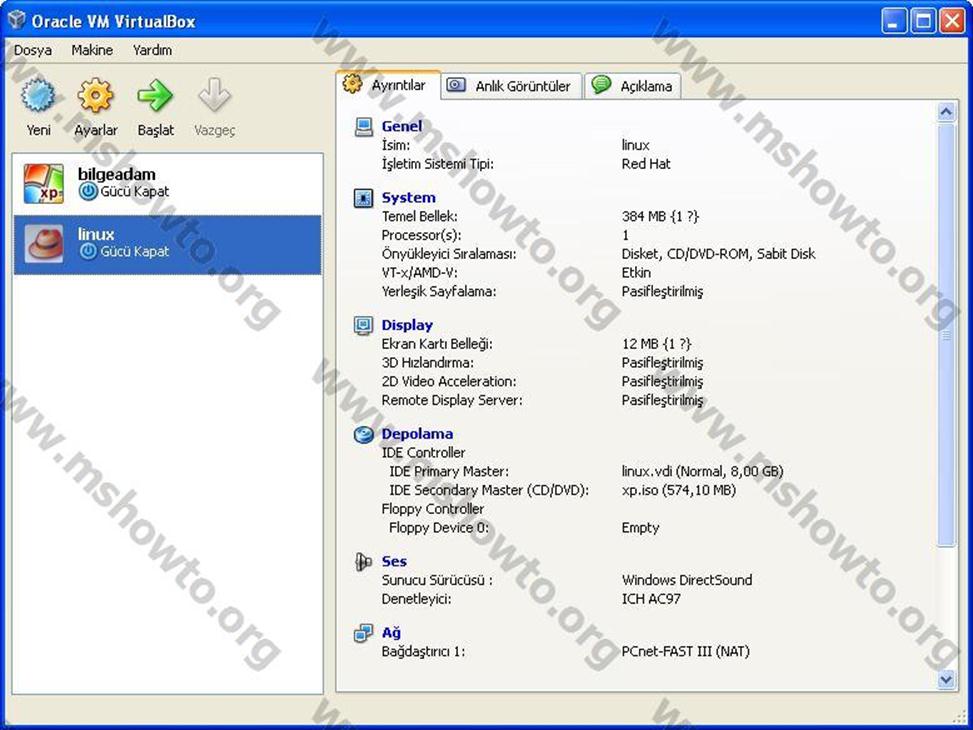Open Ayarlar settings gear icon
The image size is (973, 730).
[x=96, y=96]
